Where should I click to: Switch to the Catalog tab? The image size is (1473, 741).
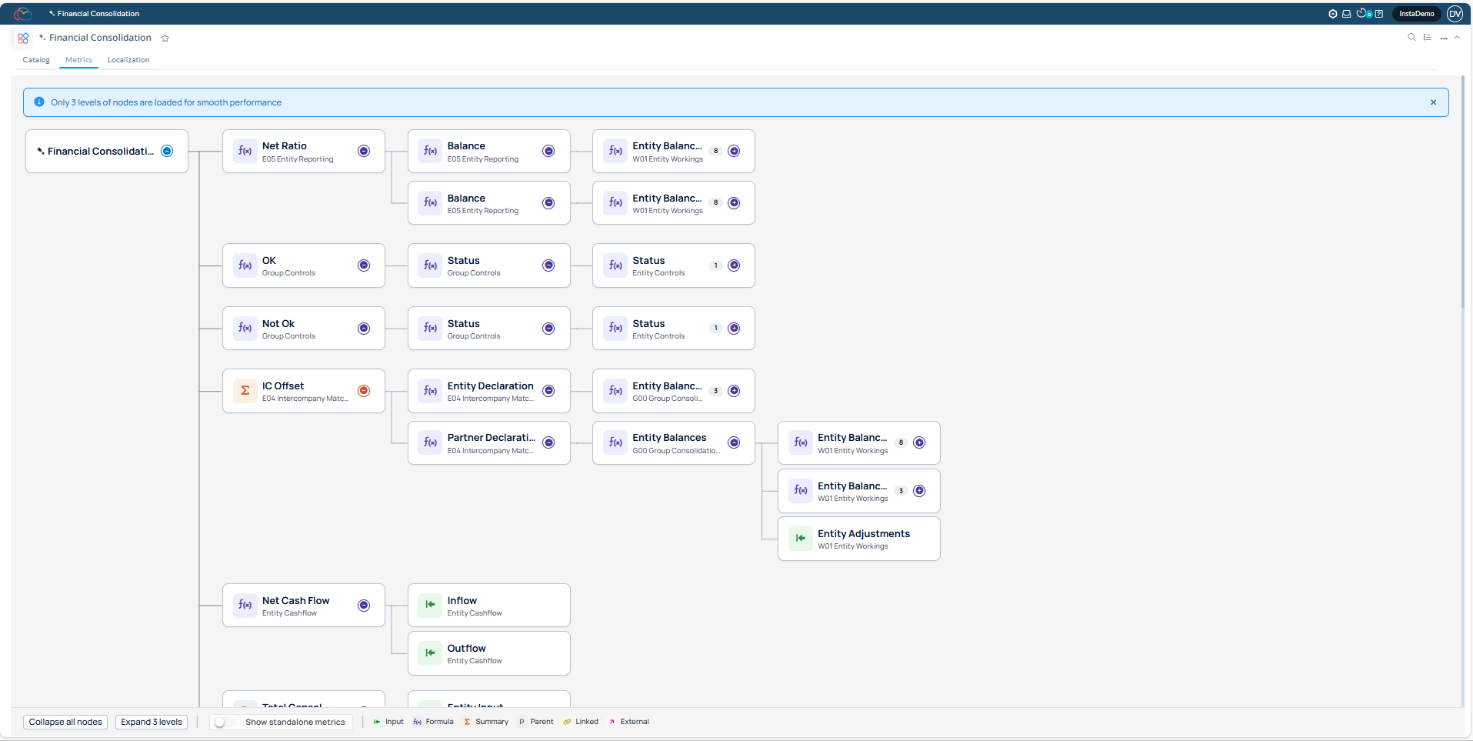click(36, 60)
